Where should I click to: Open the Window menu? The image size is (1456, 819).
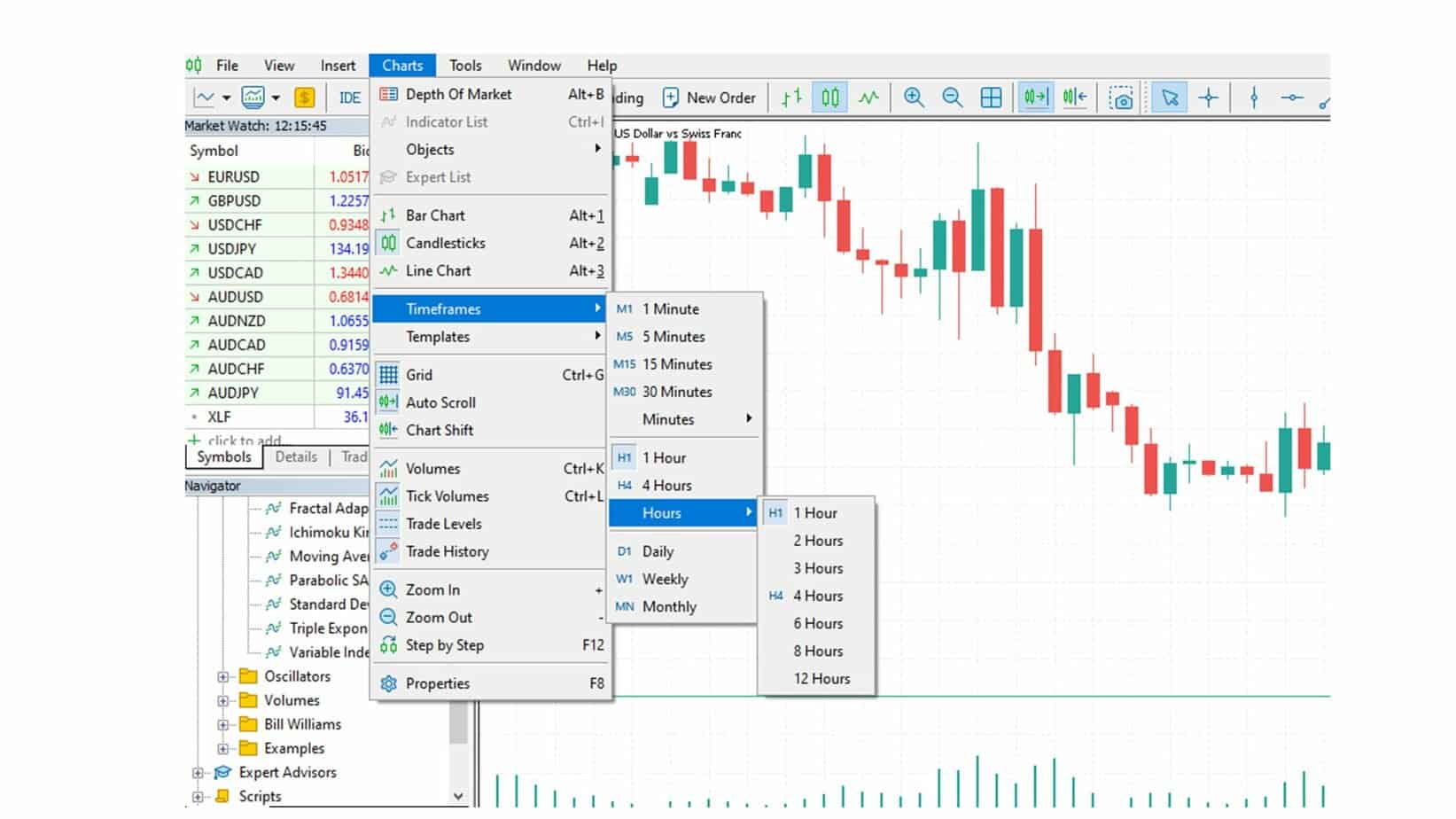(533, 66)
